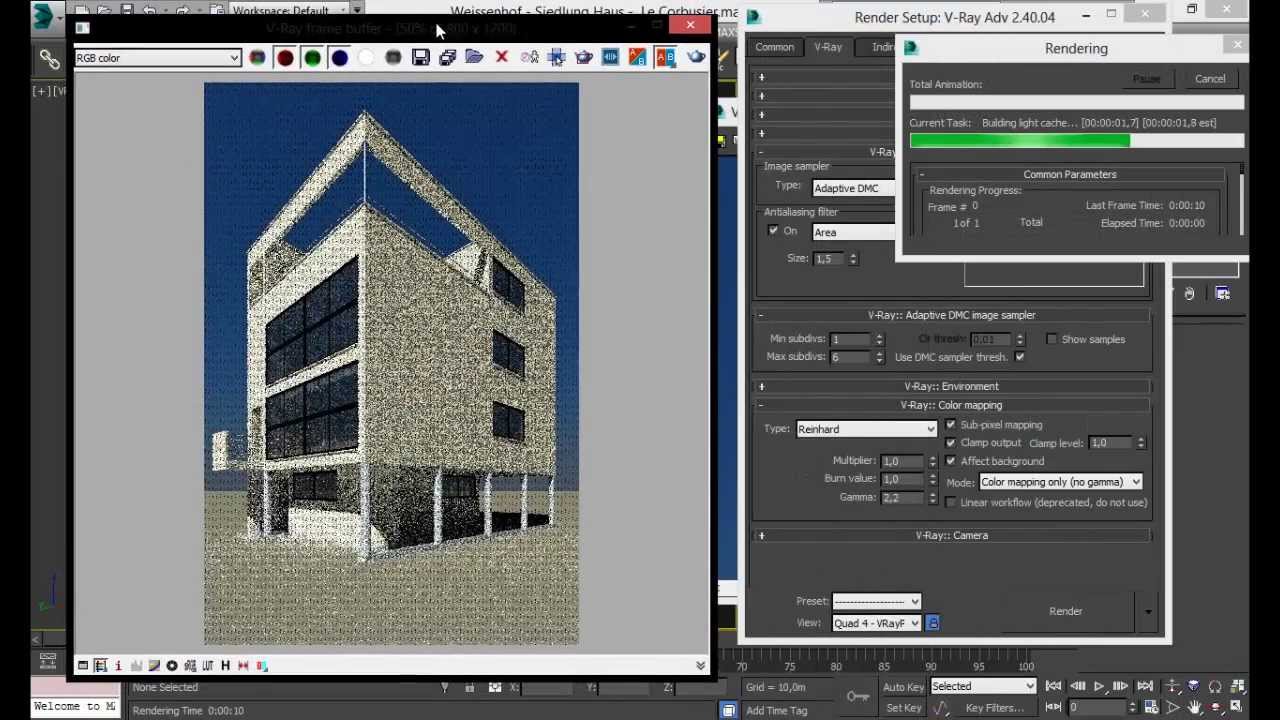Screen dimensions: 1280x720
Task: Toggle the green channel in frame buffer
Action: click(x=312, y=58)
